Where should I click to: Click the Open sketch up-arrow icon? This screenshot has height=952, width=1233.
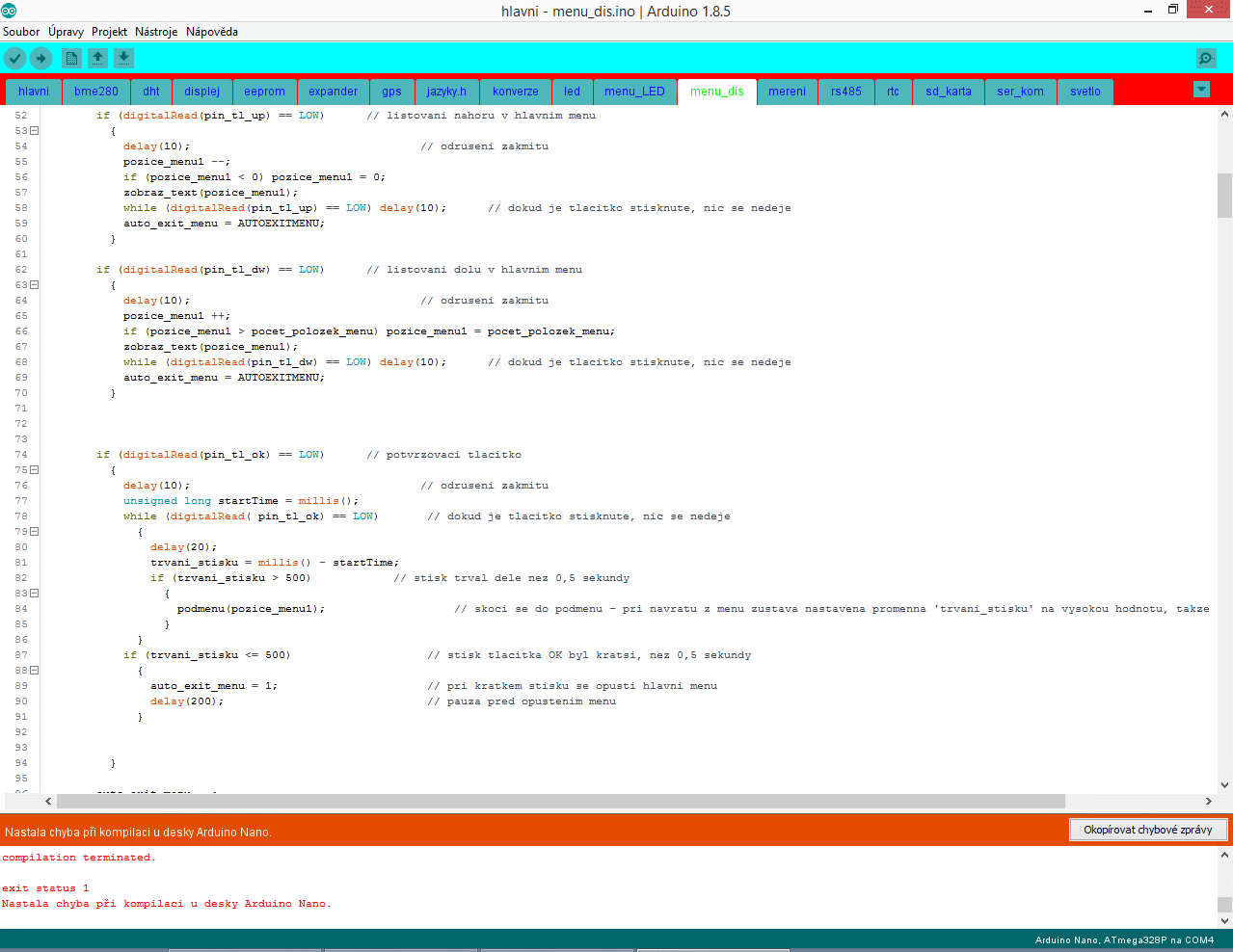click(97, 59)
